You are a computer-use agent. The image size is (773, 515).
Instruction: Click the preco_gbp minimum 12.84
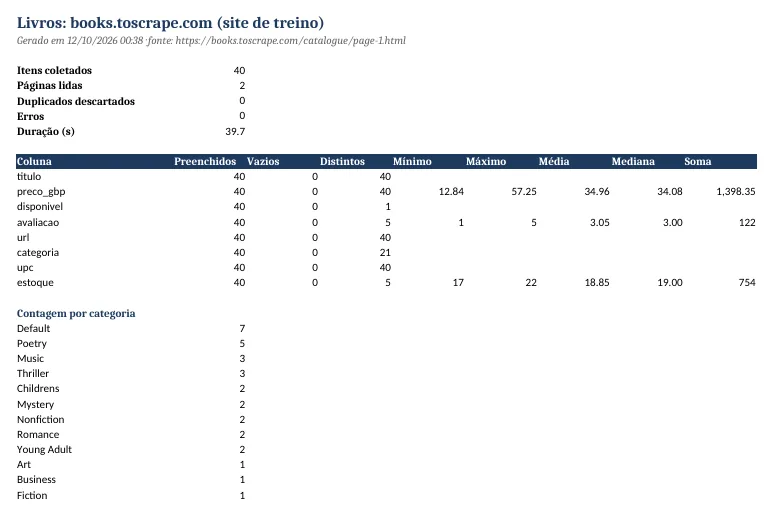coord(451,191)
